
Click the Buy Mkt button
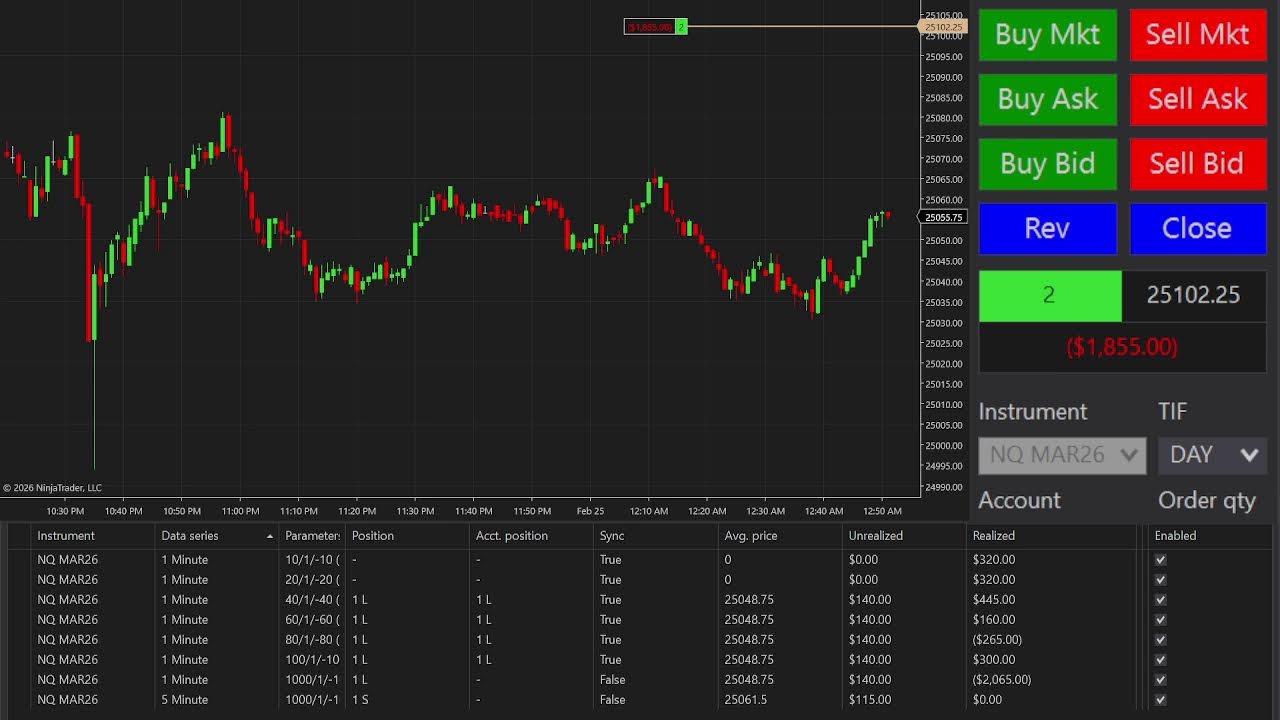click(1047, 35)
